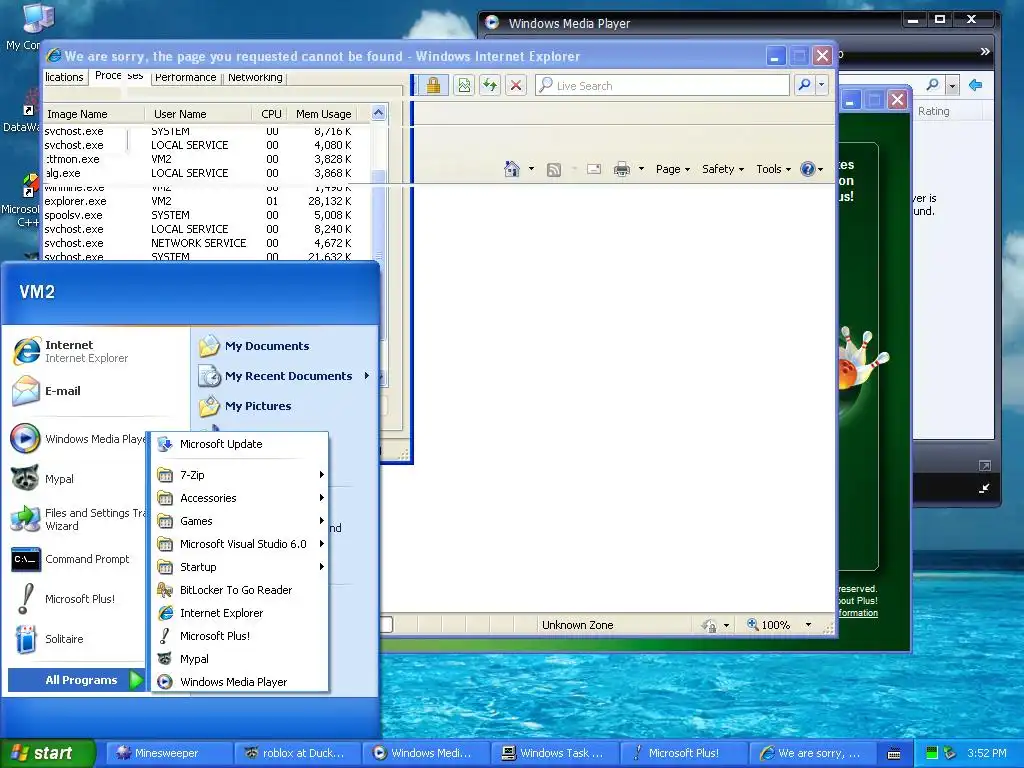Screen dimensions: 1024x768
Task: Click Media Player switch to compact mode icon
Action: [x=984, y=488]
